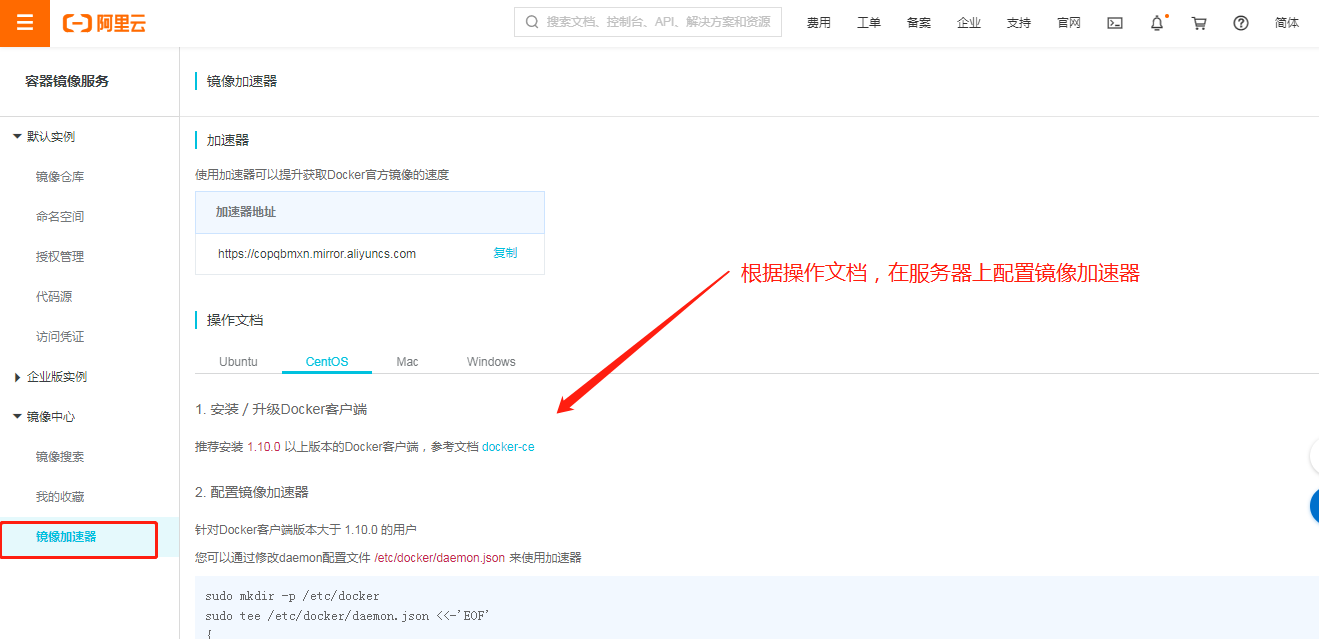Open the 官网 link
The image size is (1319, 639).
1069,23
